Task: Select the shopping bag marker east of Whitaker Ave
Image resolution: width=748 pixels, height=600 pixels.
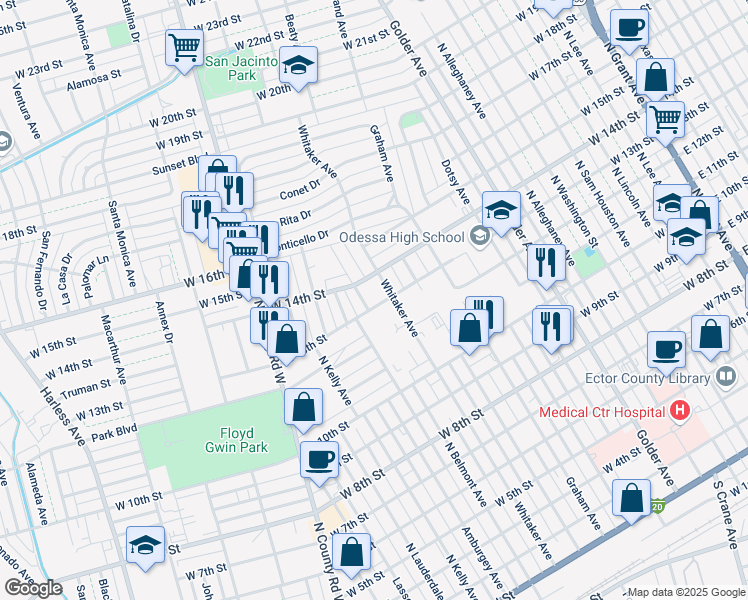Action: click(x=469, y=328)
